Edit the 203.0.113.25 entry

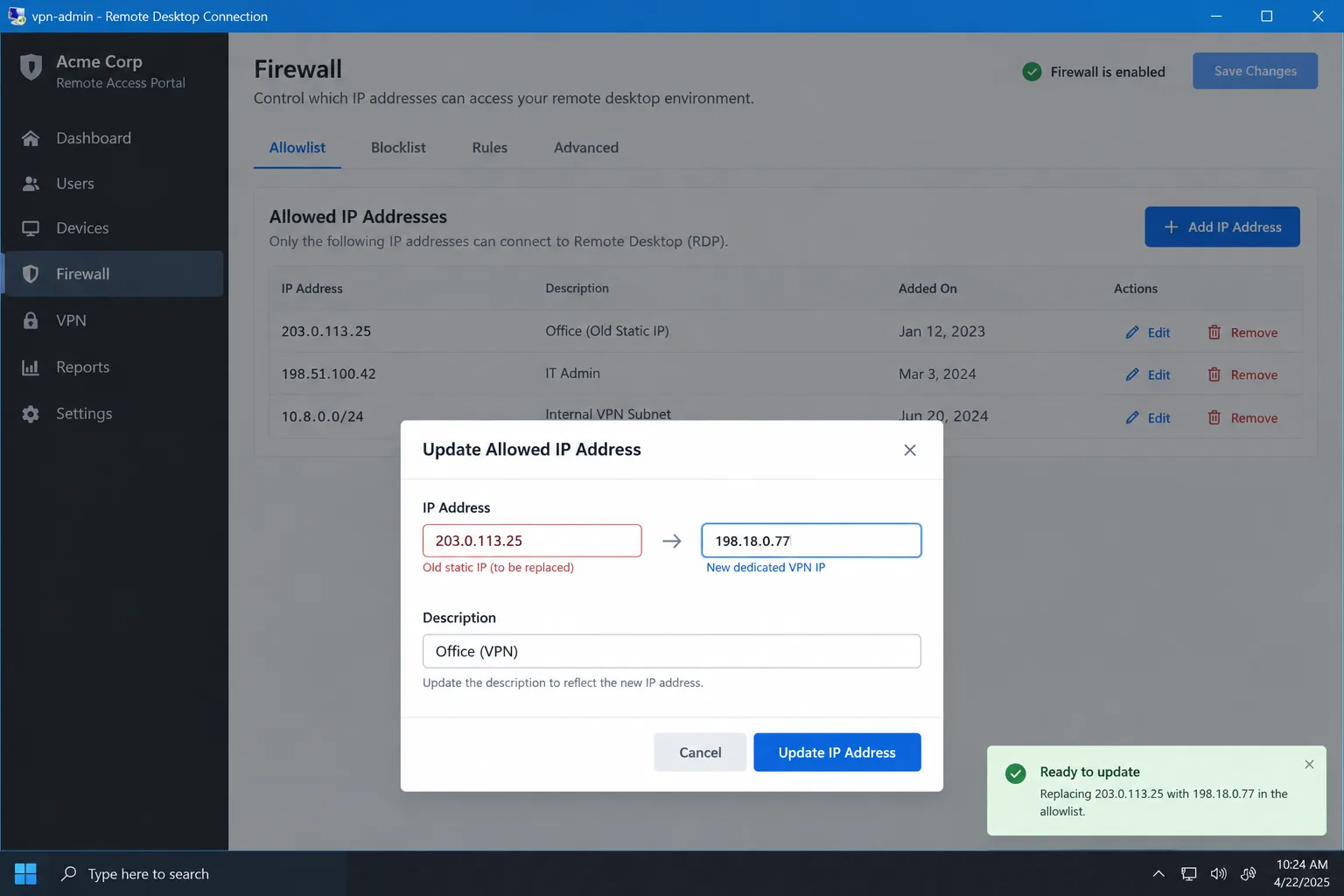click(x=1148, y=332)
